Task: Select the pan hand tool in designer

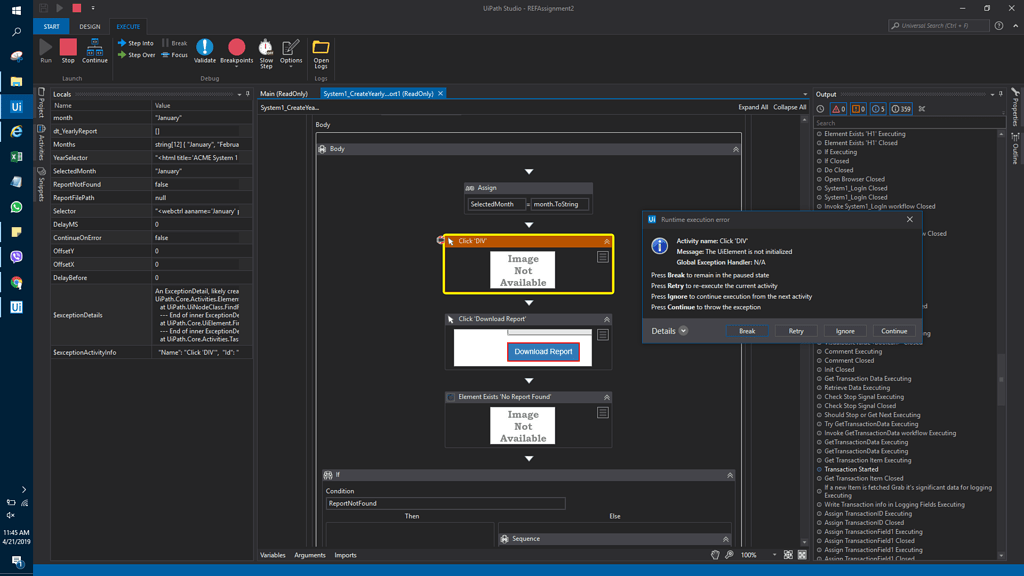Action: [x=715, y=555]
